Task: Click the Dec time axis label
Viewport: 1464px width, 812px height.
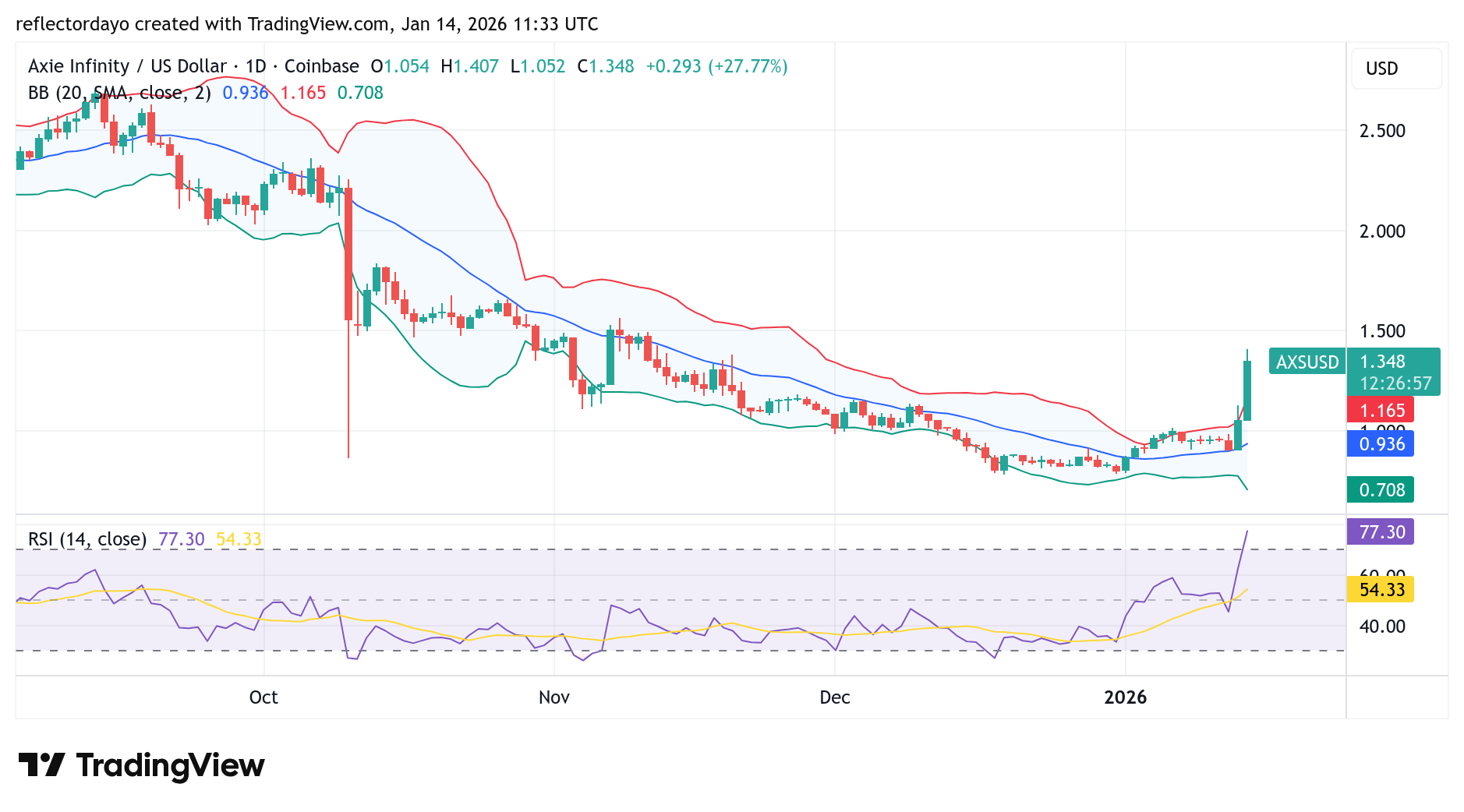Action: click(x=835, y=697)
